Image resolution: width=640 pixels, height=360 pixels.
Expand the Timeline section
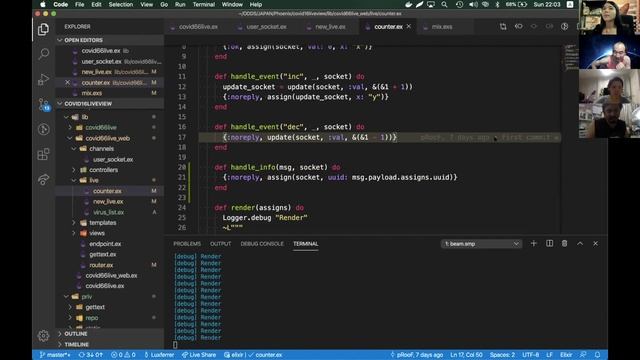point(110,344)
